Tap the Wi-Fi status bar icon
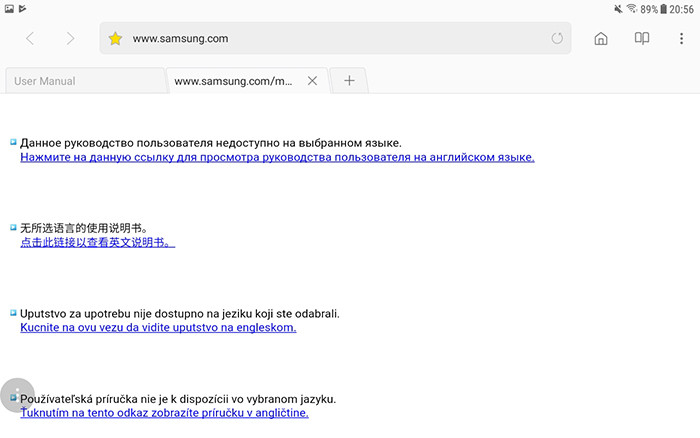Image resolution: width=700 pixels, height=438 pixels. (x=631, y=8)
